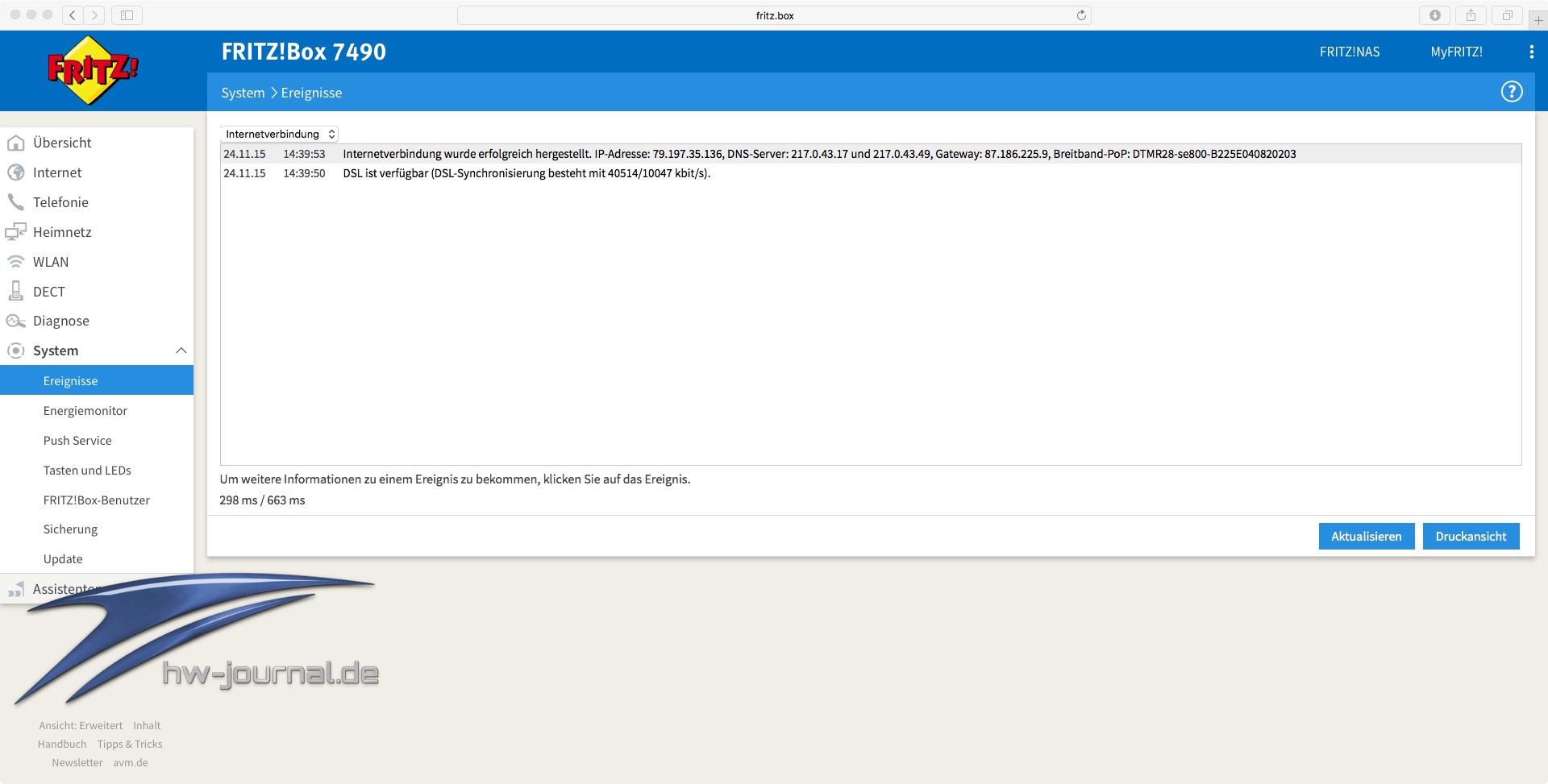Click the WLAN wifi icon
The width and height of the screenshot is (1548, 784).
(15, 262)
